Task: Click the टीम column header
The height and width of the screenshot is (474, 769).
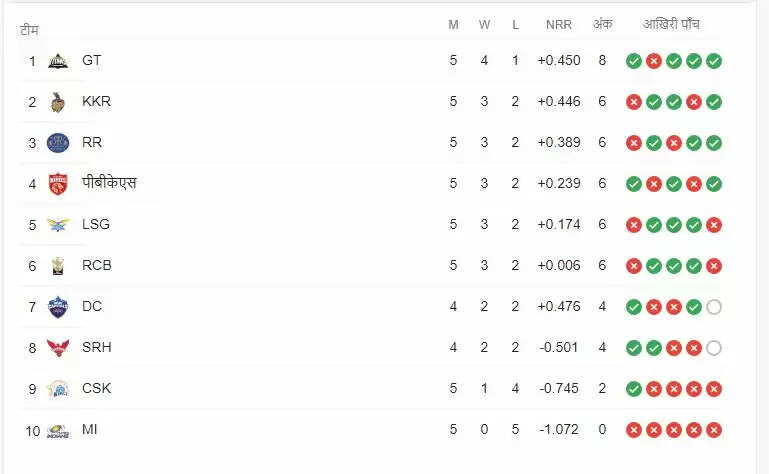Action: pos(29,30)
